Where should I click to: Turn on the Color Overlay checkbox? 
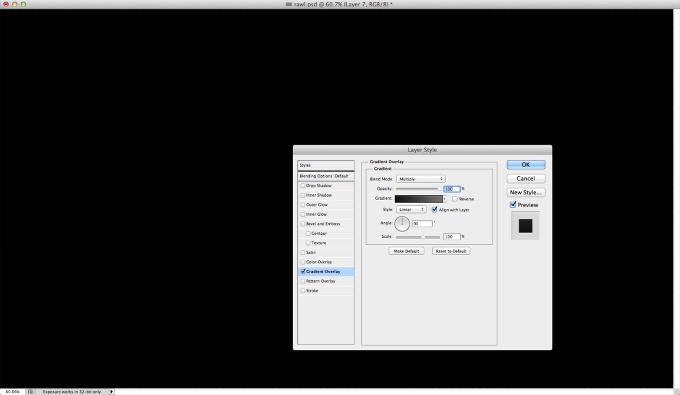(x=303, y=262)
